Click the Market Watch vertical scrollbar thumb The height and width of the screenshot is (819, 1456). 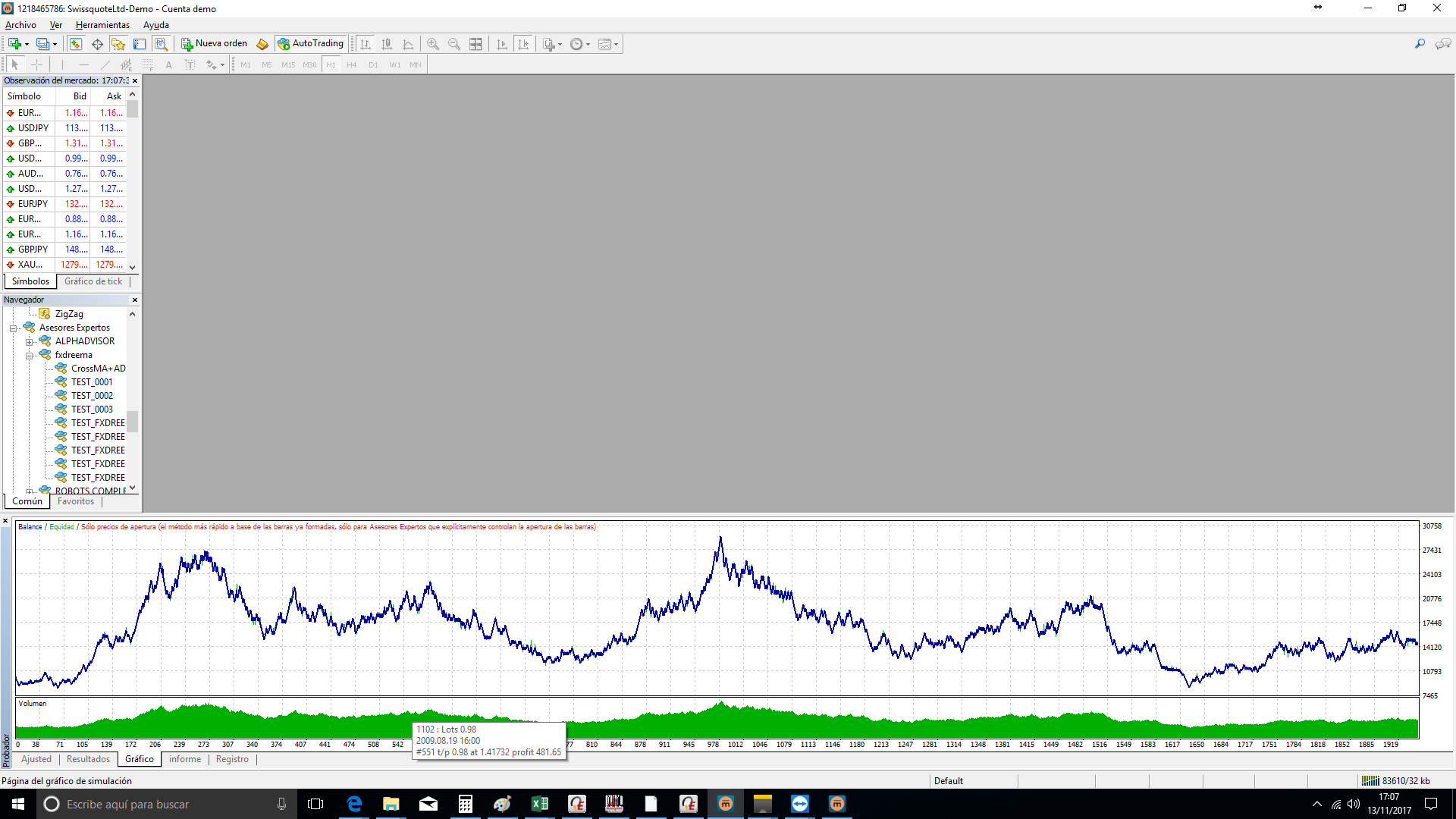pyautogui.click(x=133, y=109)
